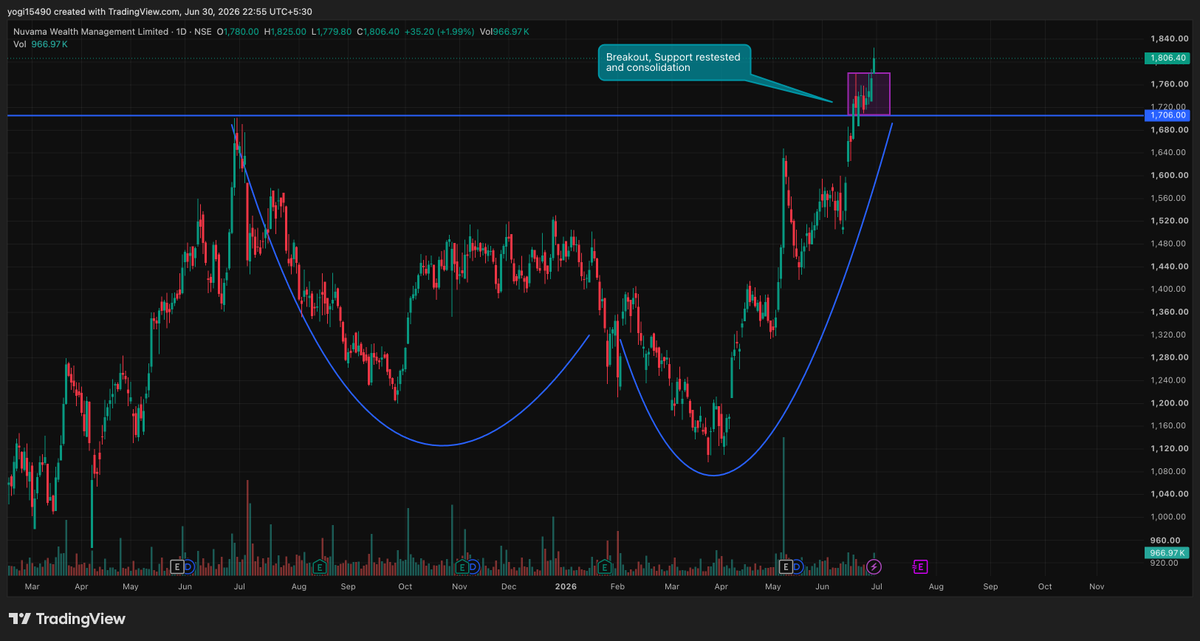Click the white earnings E marker near May 2026

coord(786,566)
